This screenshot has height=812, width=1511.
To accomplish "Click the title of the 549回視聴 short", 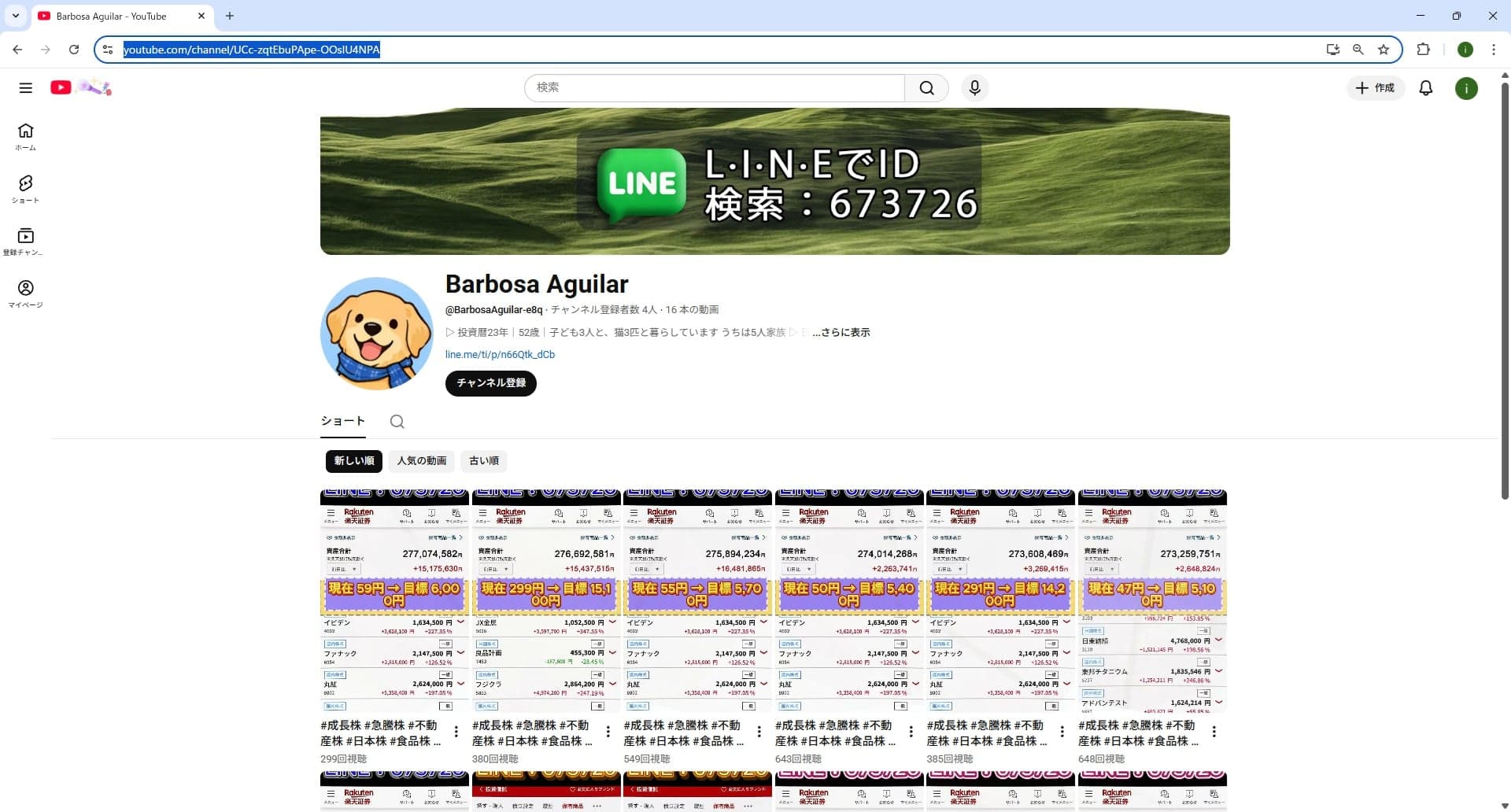I will click(x=684, y=733).
